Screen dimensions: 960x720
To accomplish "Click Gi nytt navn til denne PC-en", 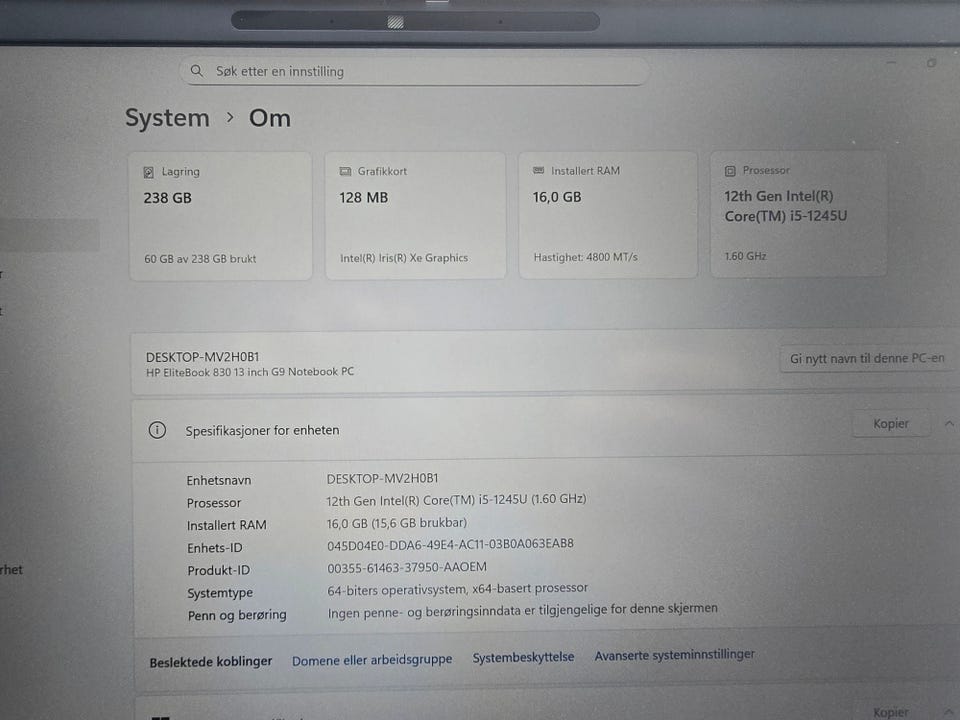I will click(x=867, y=358).
